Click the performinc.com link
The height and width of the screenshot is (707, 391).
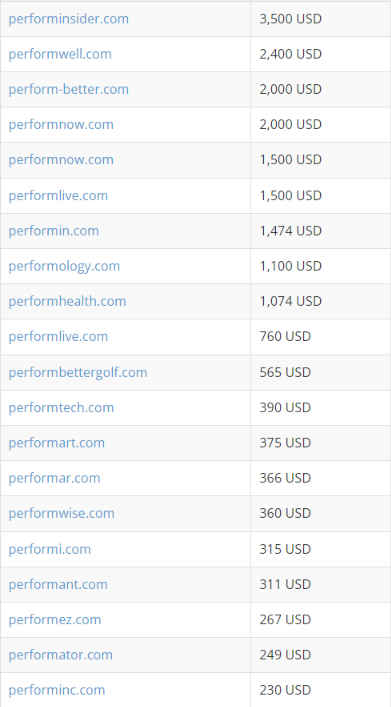tap(57, 690)
